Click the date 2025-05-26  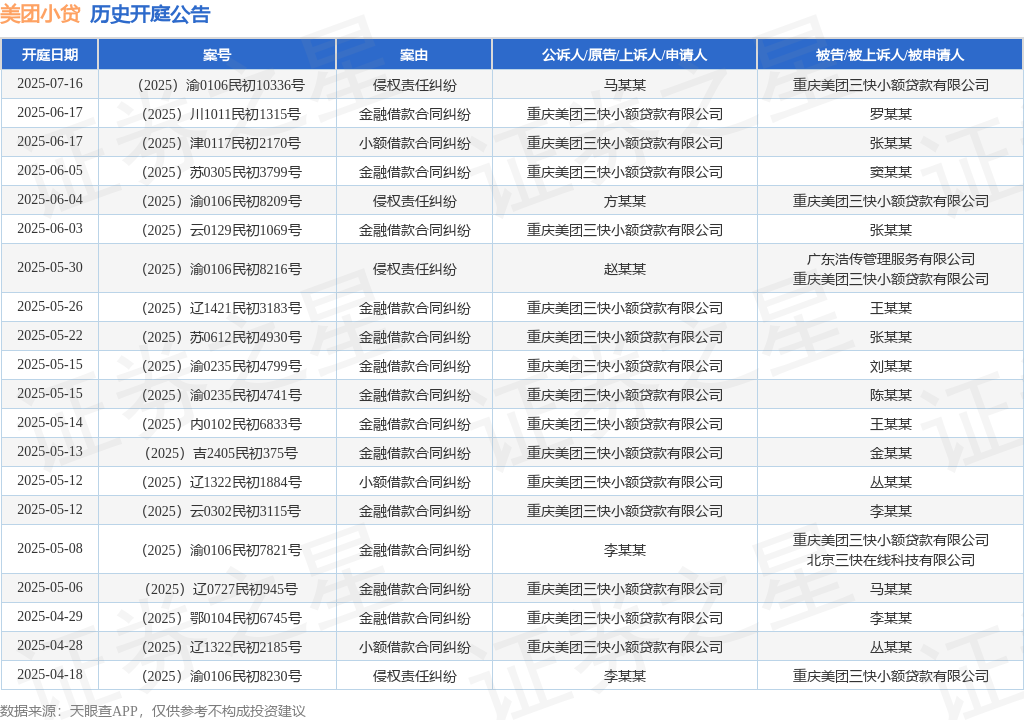[50, 306]
